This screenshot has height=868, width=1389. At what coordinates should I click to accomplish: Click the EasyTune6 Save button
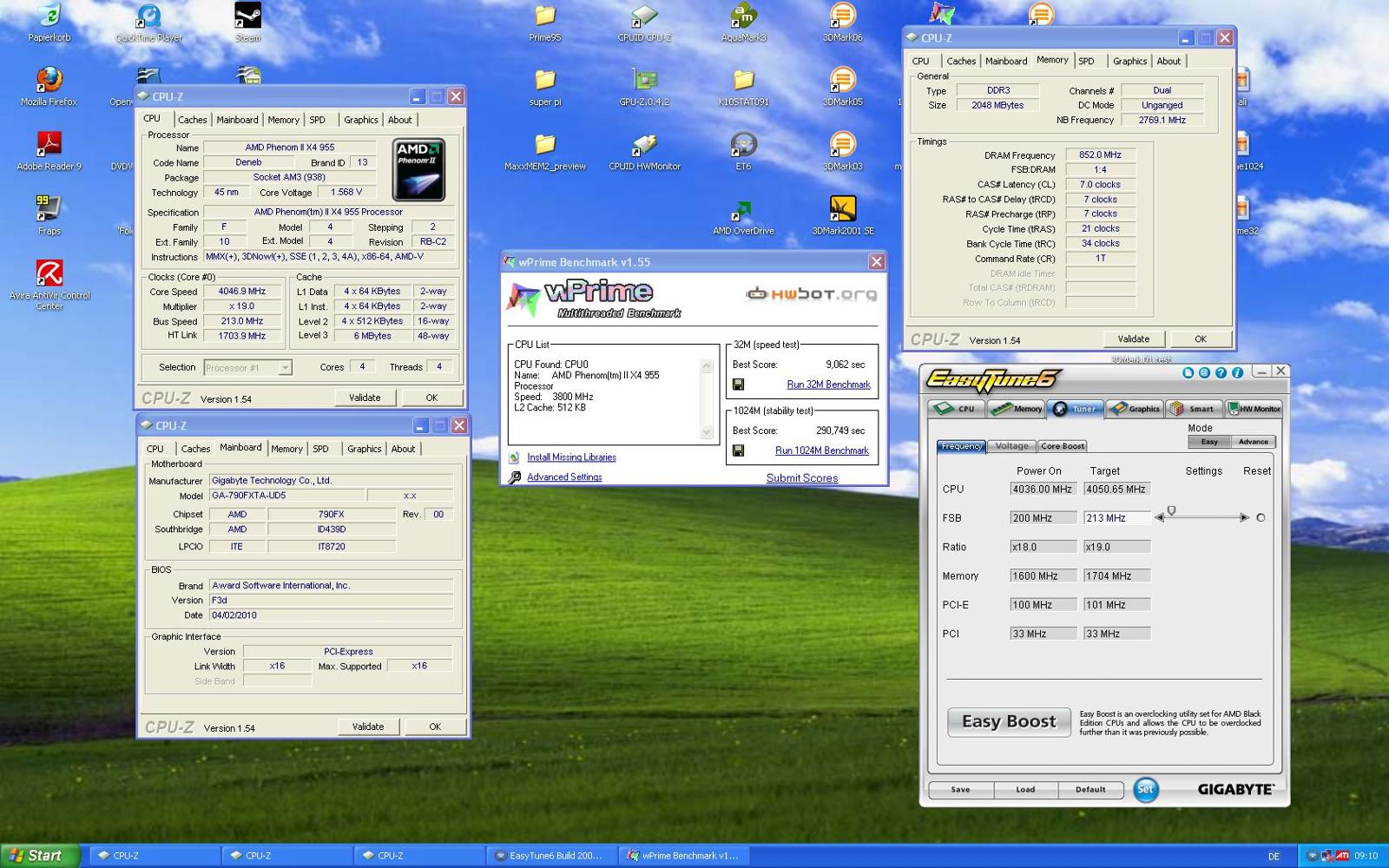960,790
